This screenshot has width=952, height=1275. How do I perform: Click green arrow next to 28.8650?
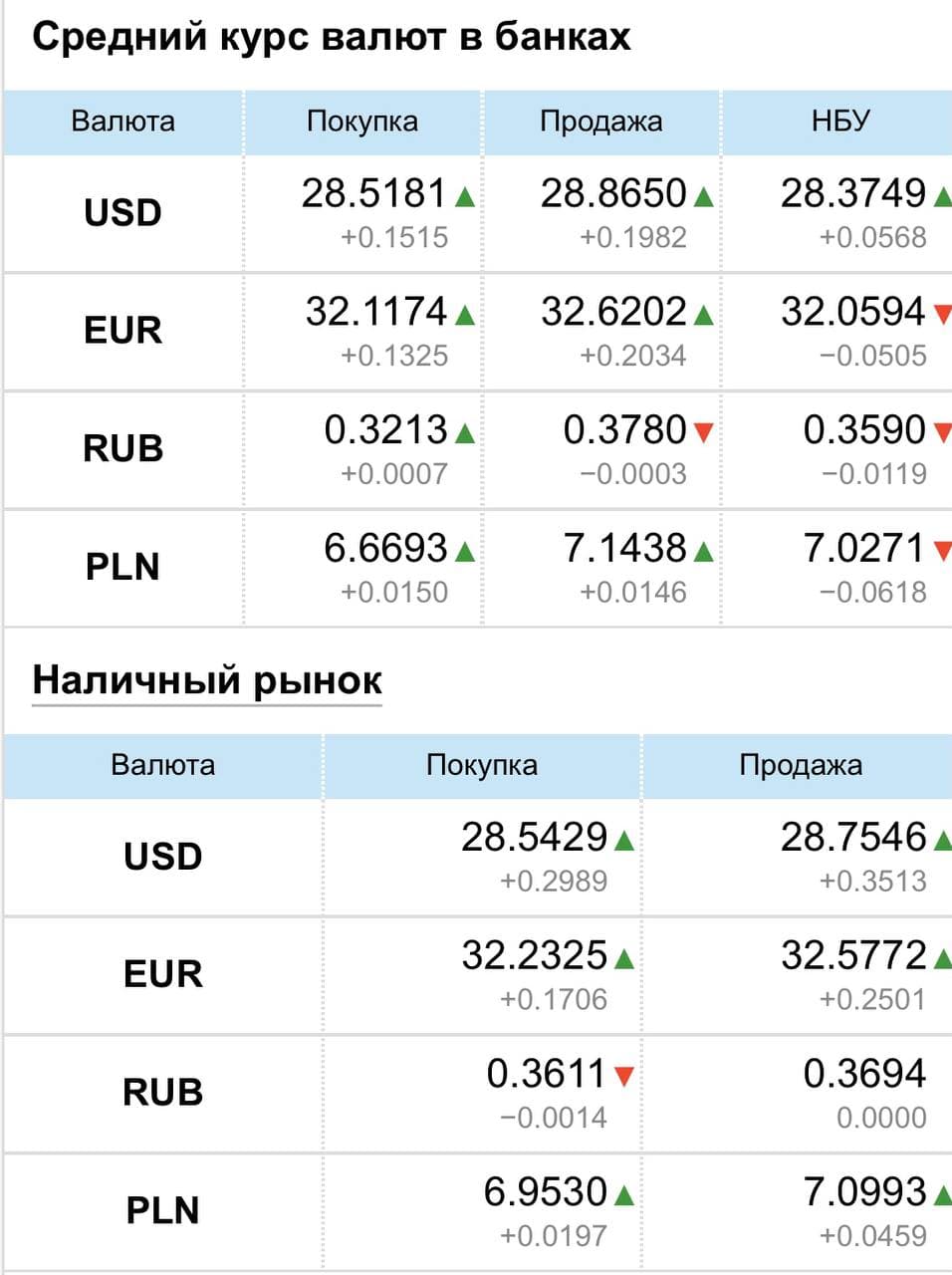pyautogui.click(x=703, y=197)
